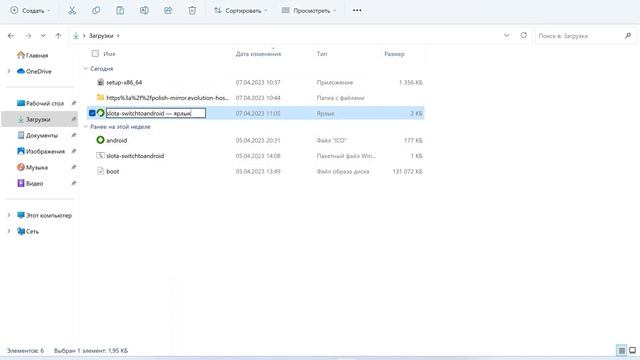Uncheck the selected shortcut's checkbox
The width and height of the screenshot is (640, 360).
(x=92, y=113)
